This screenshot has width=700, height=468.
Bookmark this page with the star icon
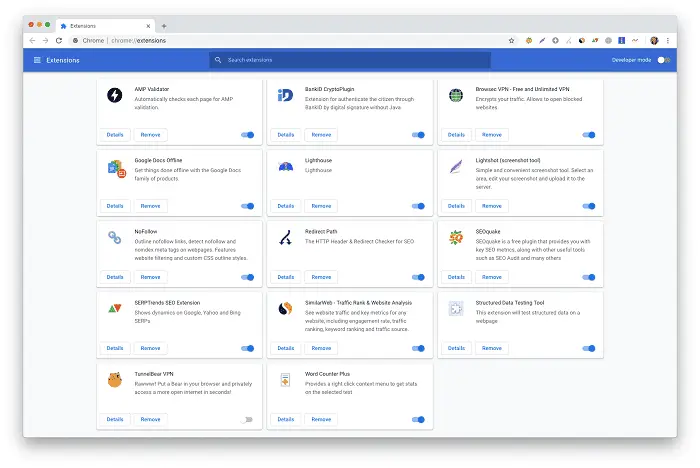512,41
